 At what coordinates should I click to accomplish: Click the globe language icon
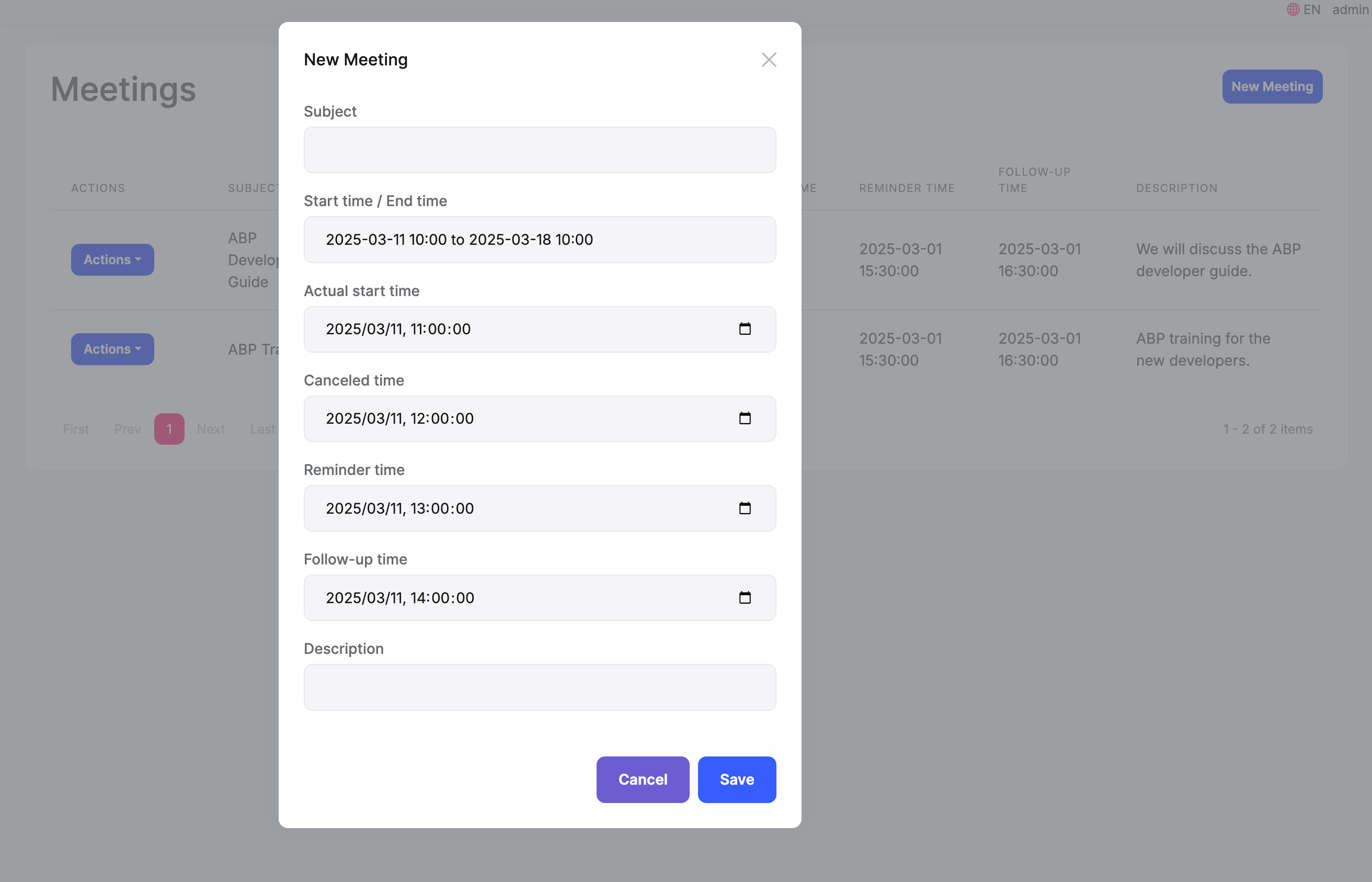coord(1293,10)
